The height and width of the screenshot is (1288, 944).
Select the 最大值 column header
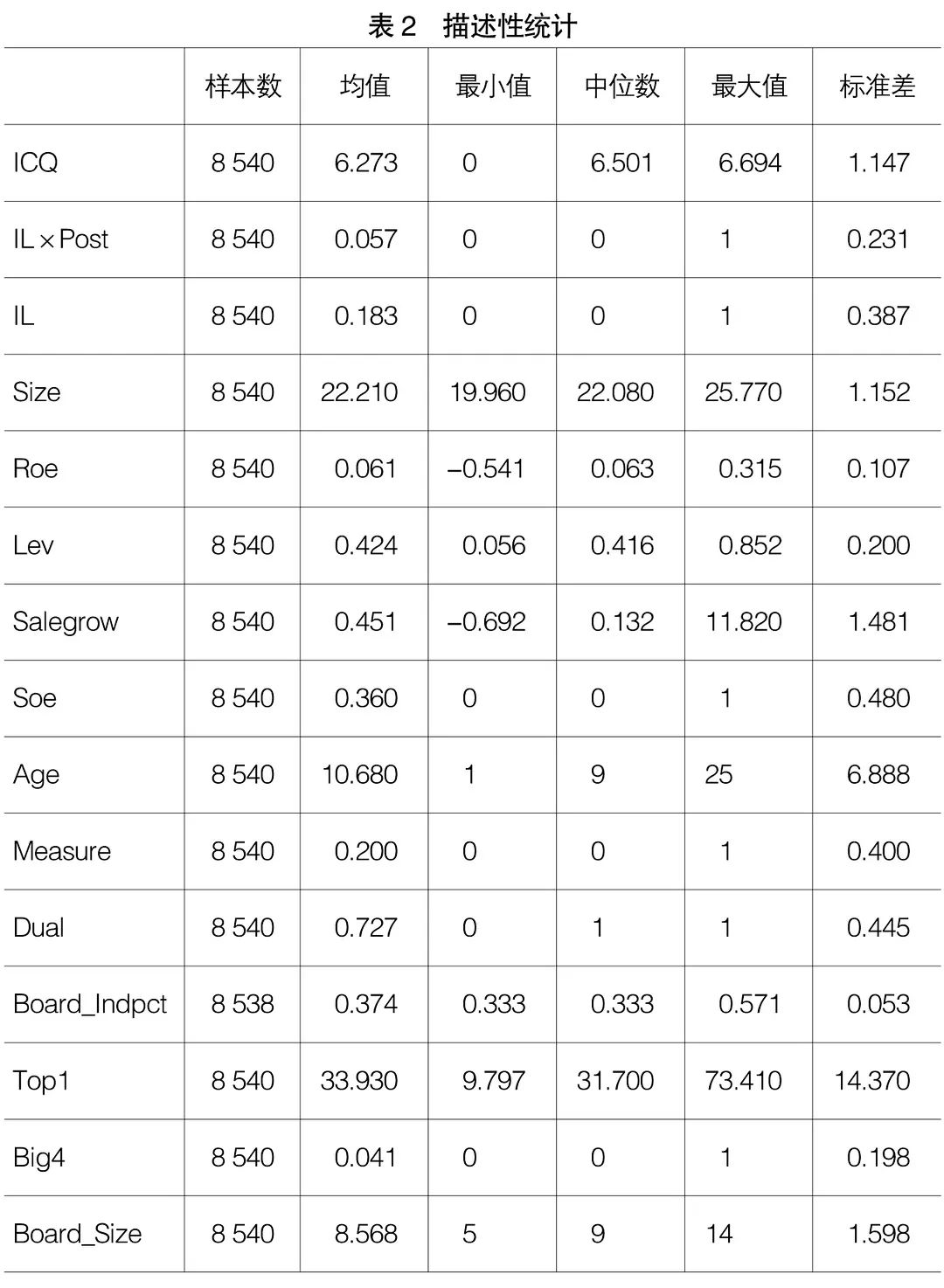(x=749, y=87)
